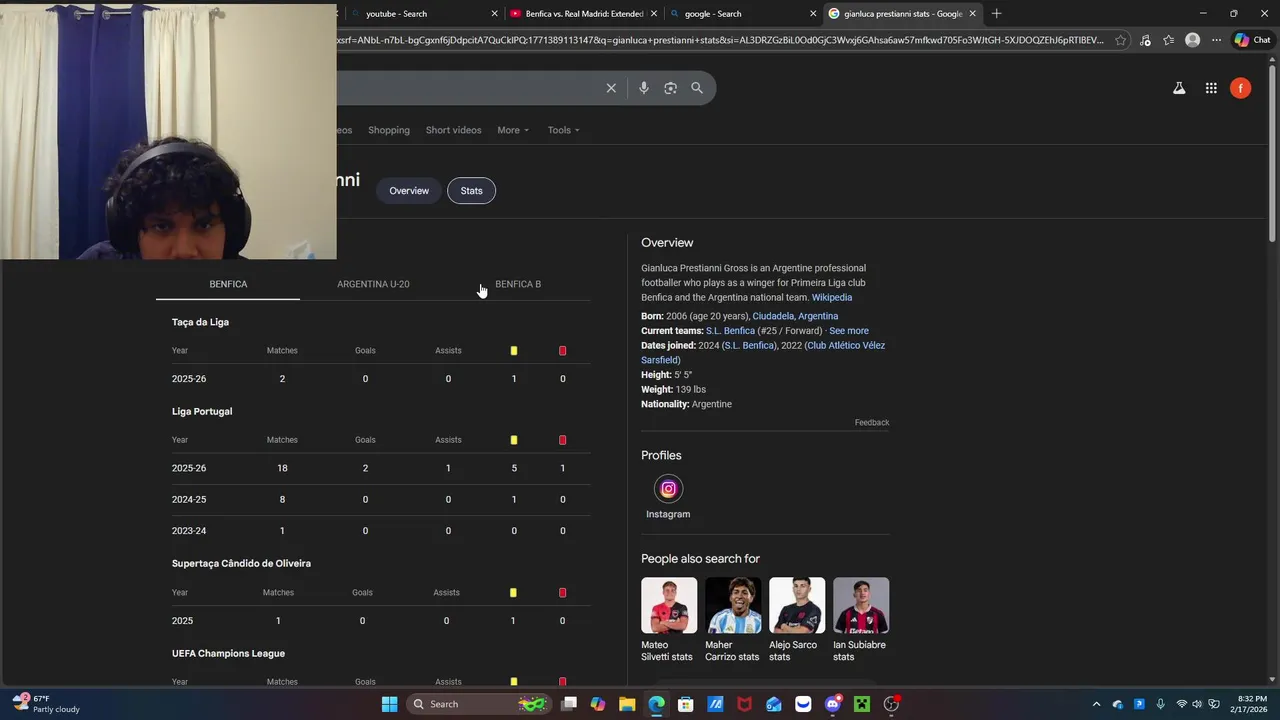Screen dimensions: 1280x720
Task: Click the Windows taskbar Search box
Action: [x=479, y=704]
